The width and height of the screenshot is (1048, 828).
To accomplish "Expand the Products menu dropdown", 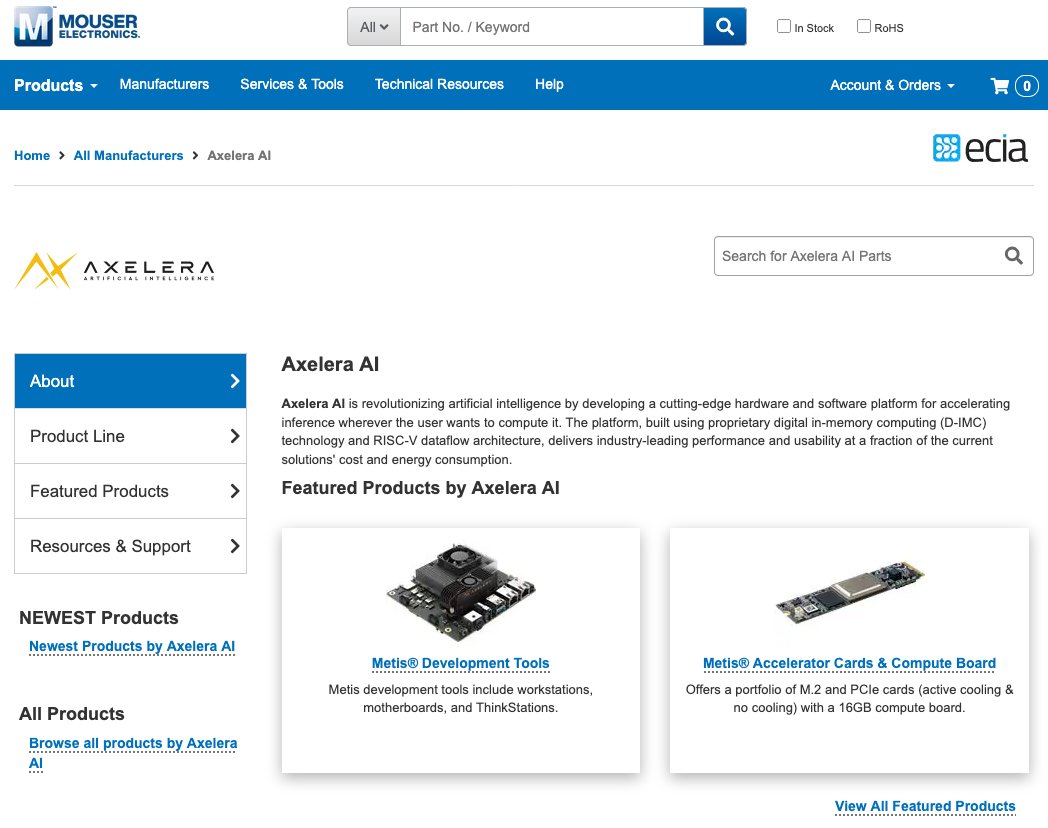I will point(55,86).
